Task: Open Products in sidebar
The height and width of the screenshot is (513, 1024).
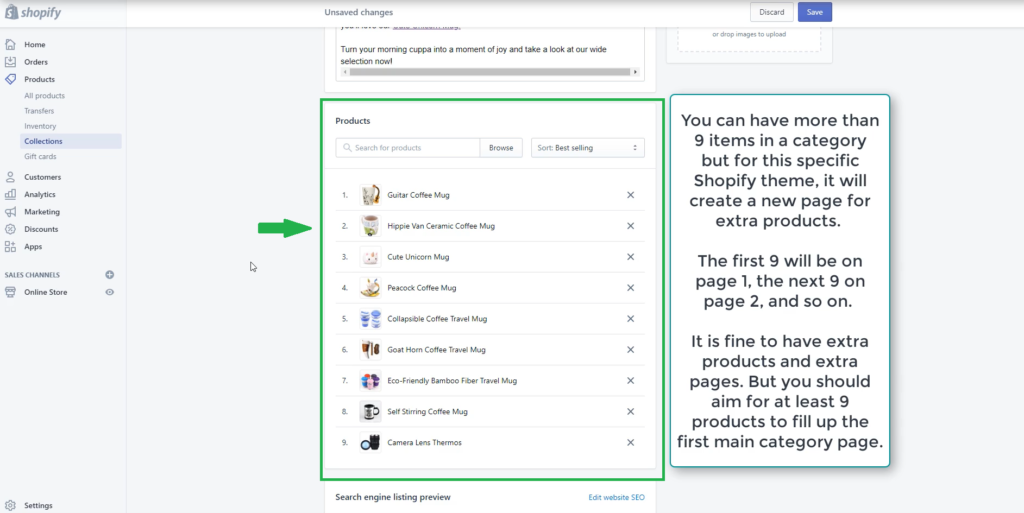Action: tap(39, 79)
